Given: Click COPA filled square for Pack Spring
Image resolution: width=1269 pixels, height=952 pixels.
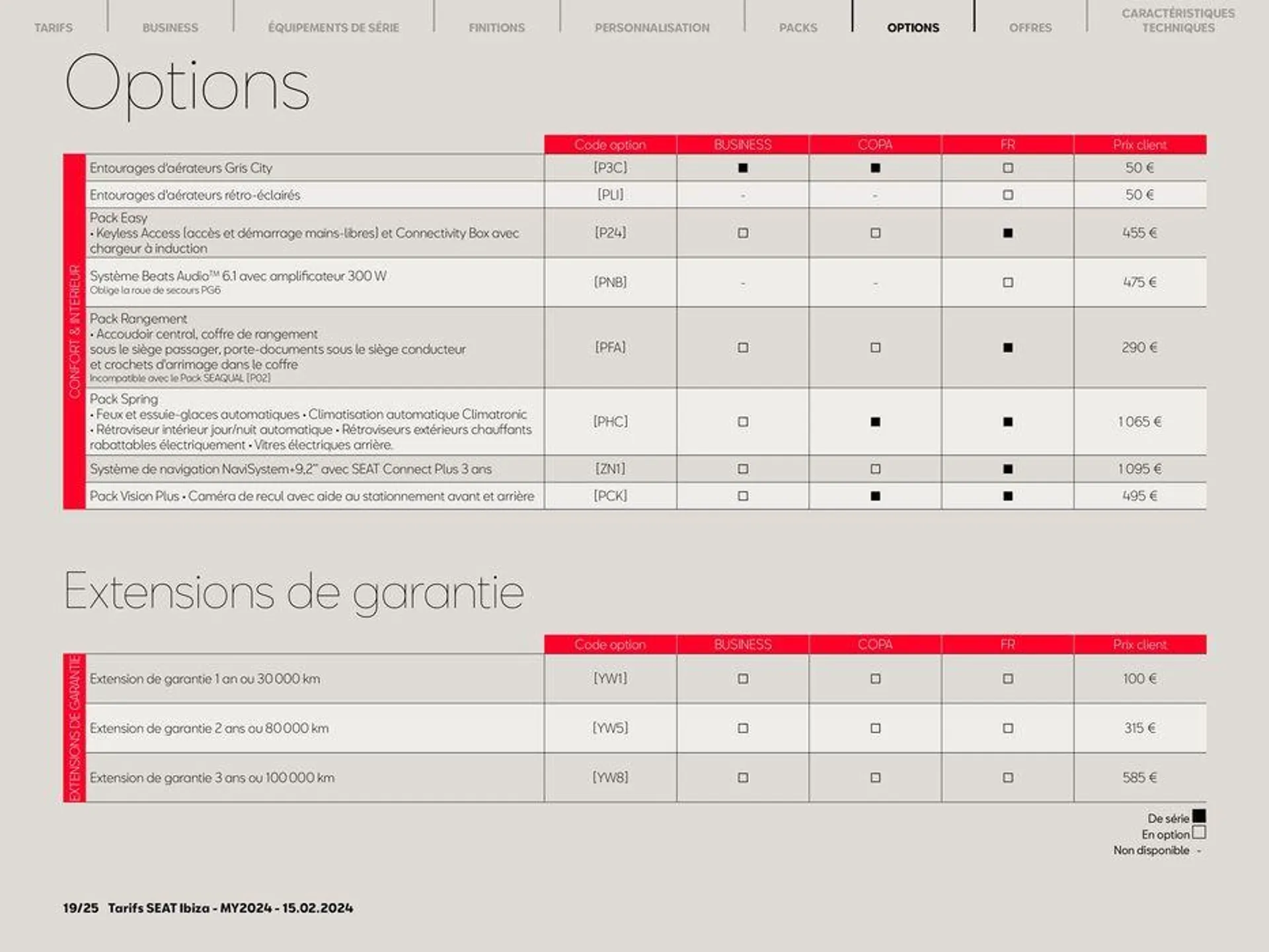Looking at the screenshot, I should click(x=875, y=421).
